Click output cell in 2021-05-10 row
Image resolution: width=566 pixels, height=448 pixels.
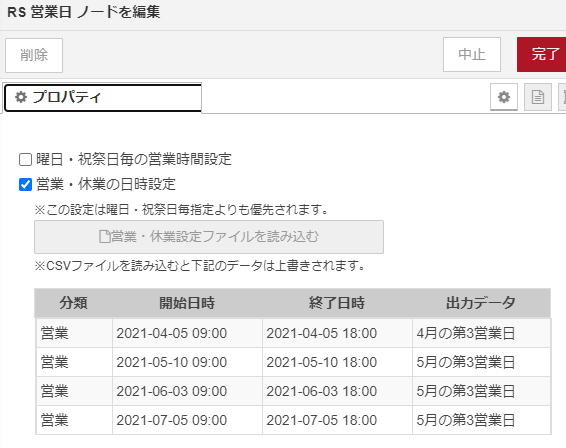482,362
